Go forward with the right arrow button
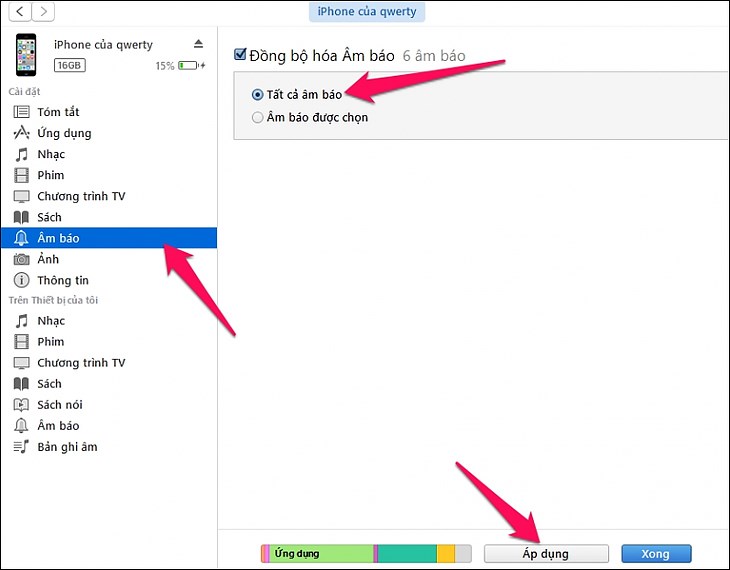Viewport: 730px width, 570px height. point(45,12)
